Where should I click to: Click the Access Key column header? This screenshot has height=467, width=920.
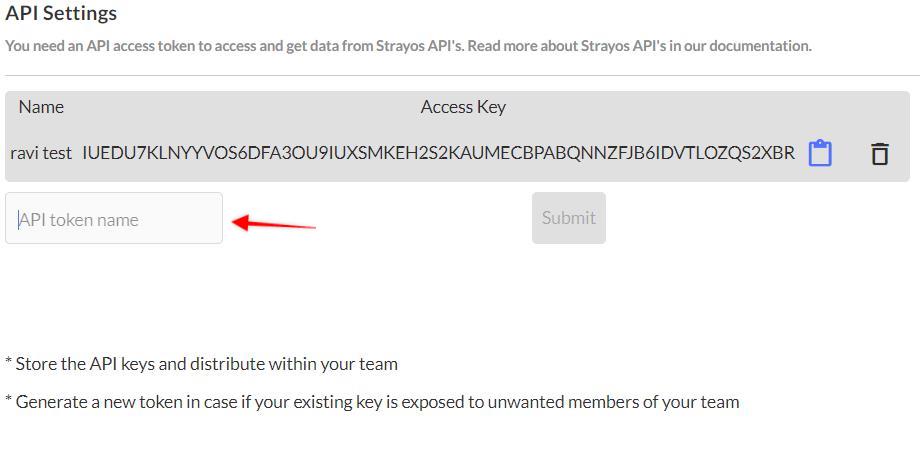[463, 107]
